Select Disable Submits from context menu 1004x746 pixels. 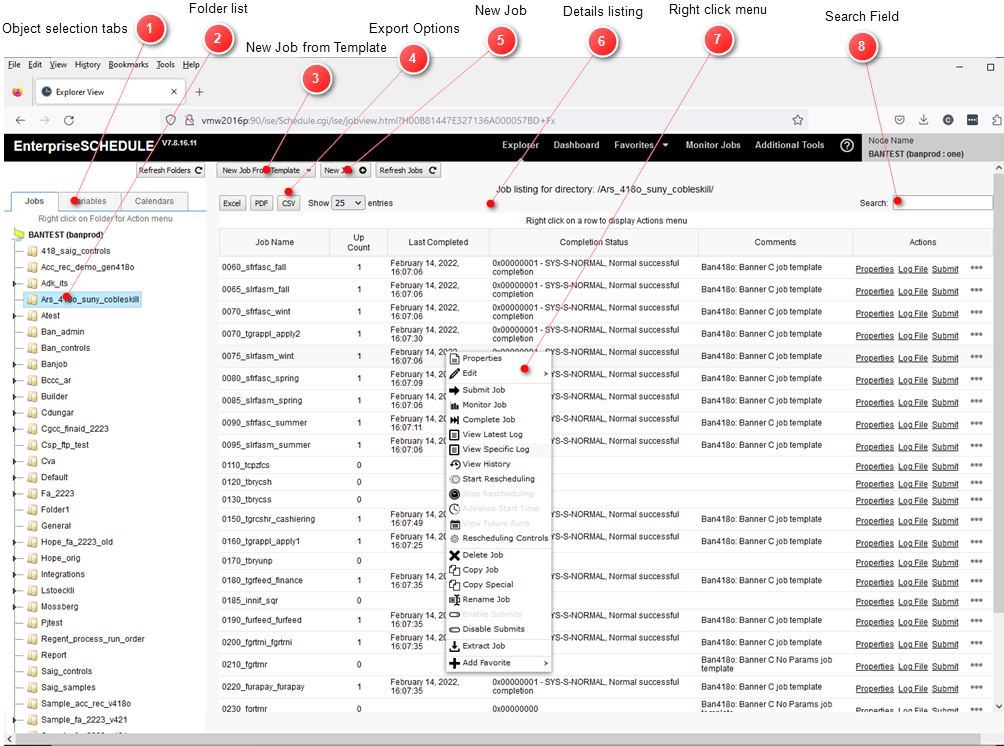493,629
